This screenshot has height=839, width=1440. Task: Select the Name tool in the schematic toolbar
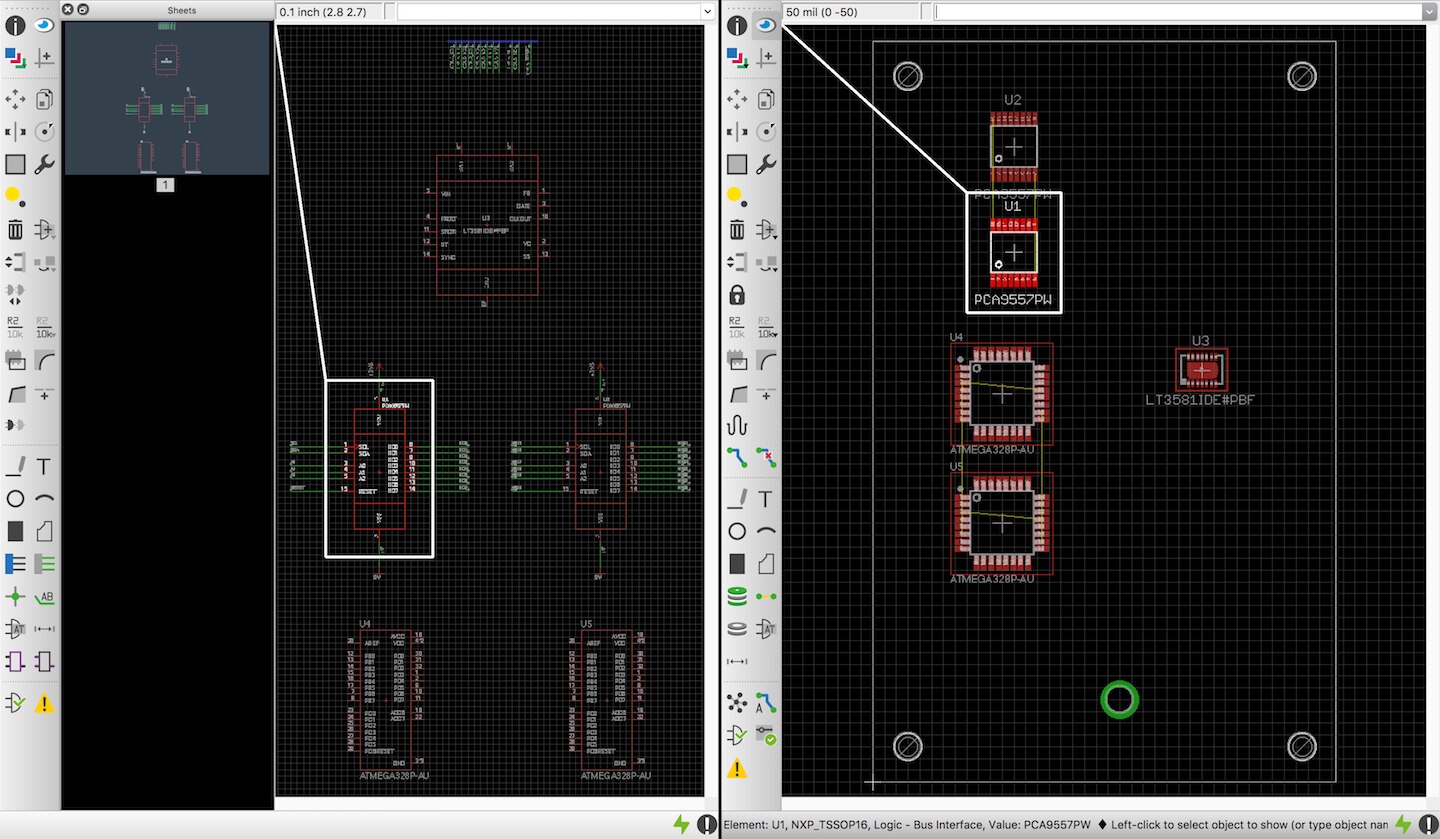[x=16, y=327]
